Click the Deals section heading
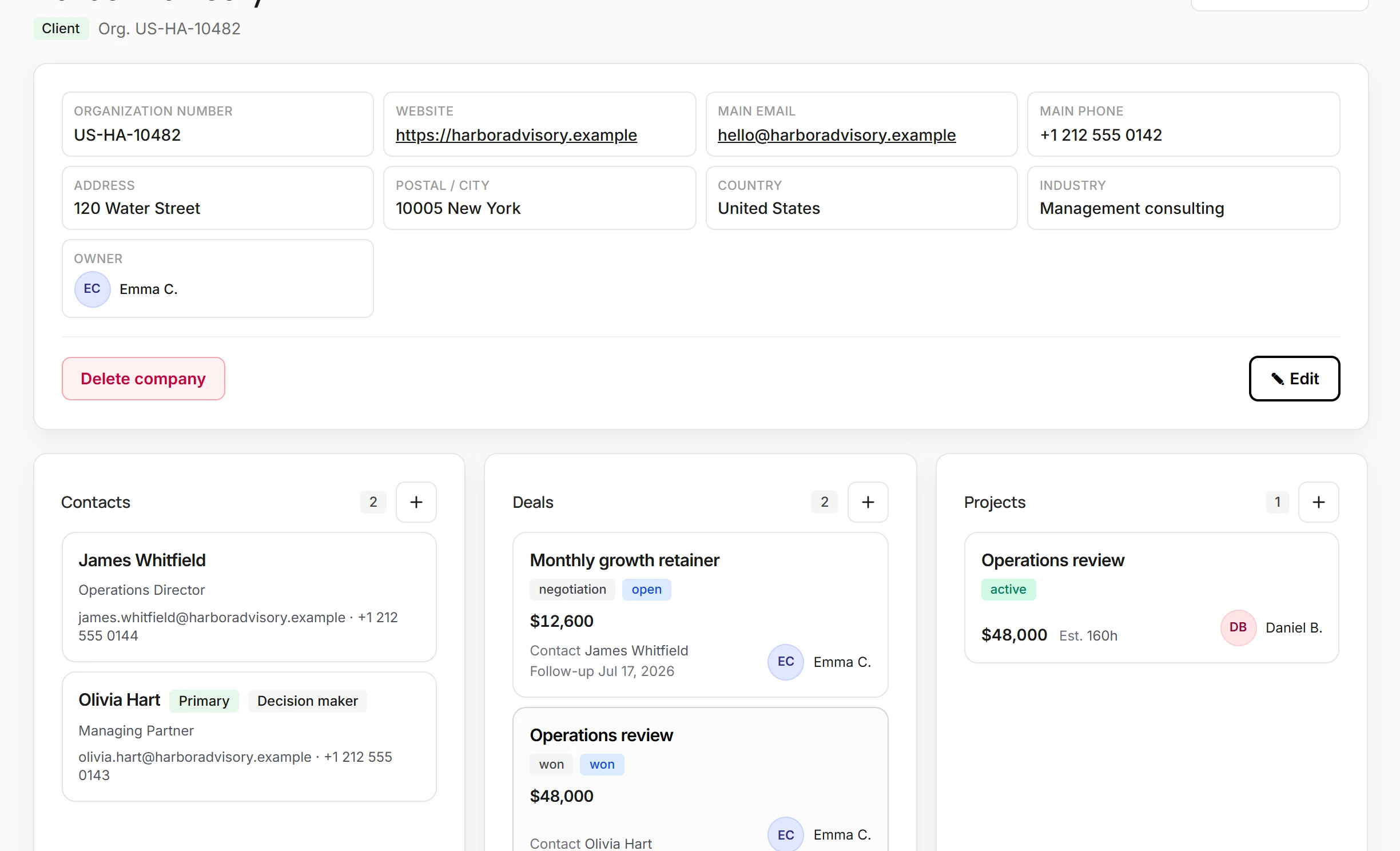The image size is (1400, 851). click(532, 502)
